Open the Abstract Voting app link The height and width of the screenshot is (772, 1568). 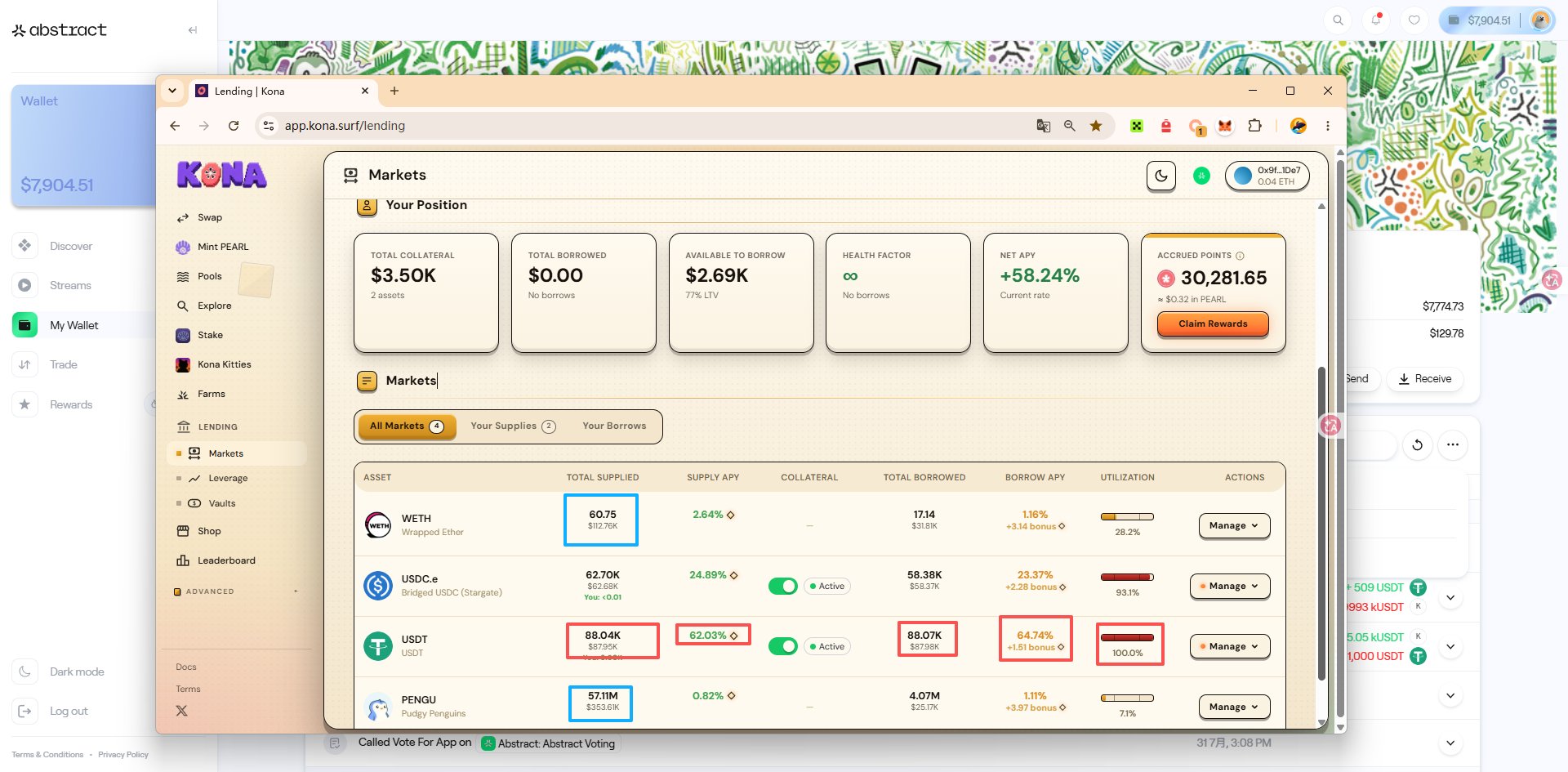(x=549, y=743)
